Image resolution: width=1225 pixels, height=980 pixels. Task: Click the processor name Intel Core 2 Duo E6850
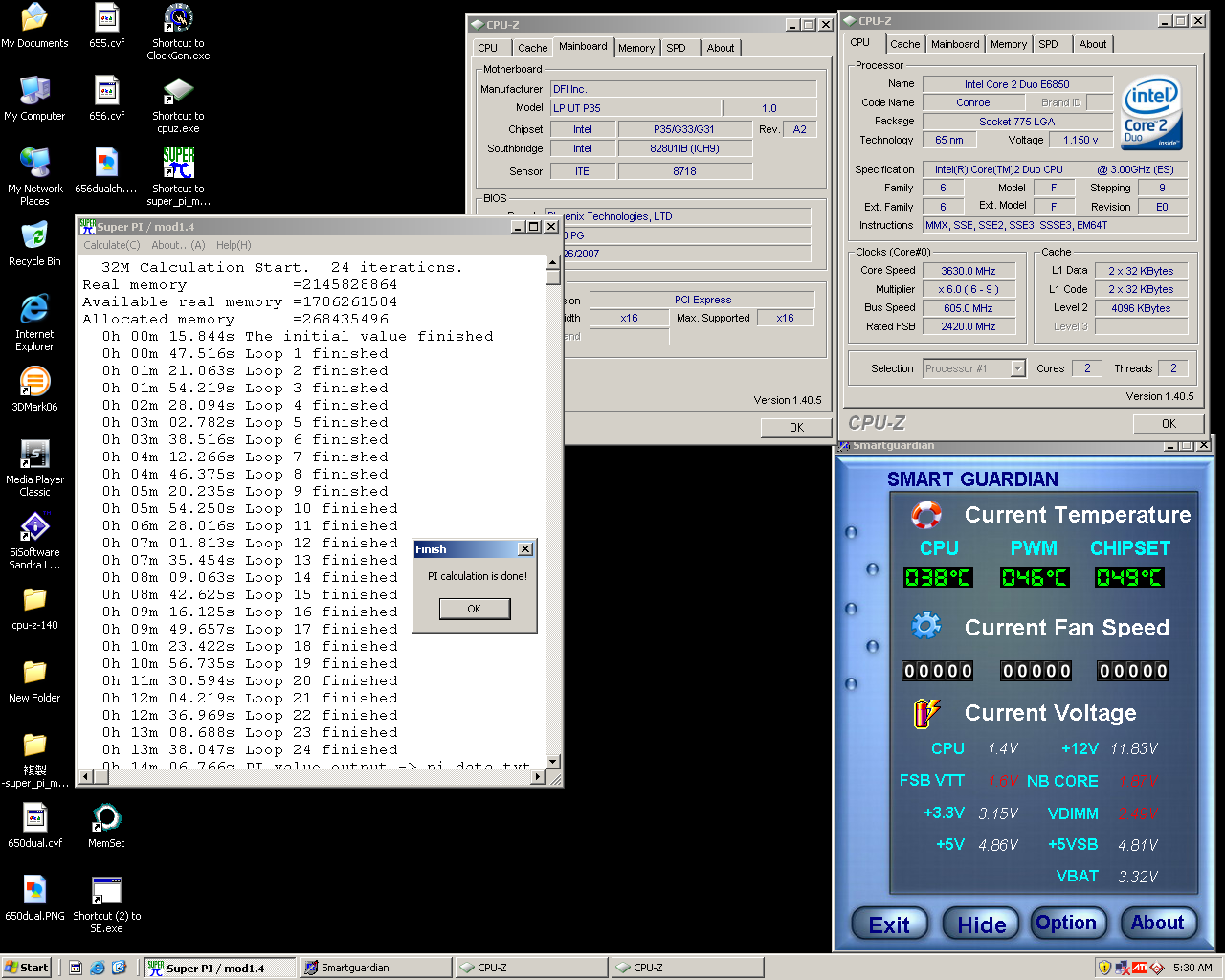[x=1017, y=84]
